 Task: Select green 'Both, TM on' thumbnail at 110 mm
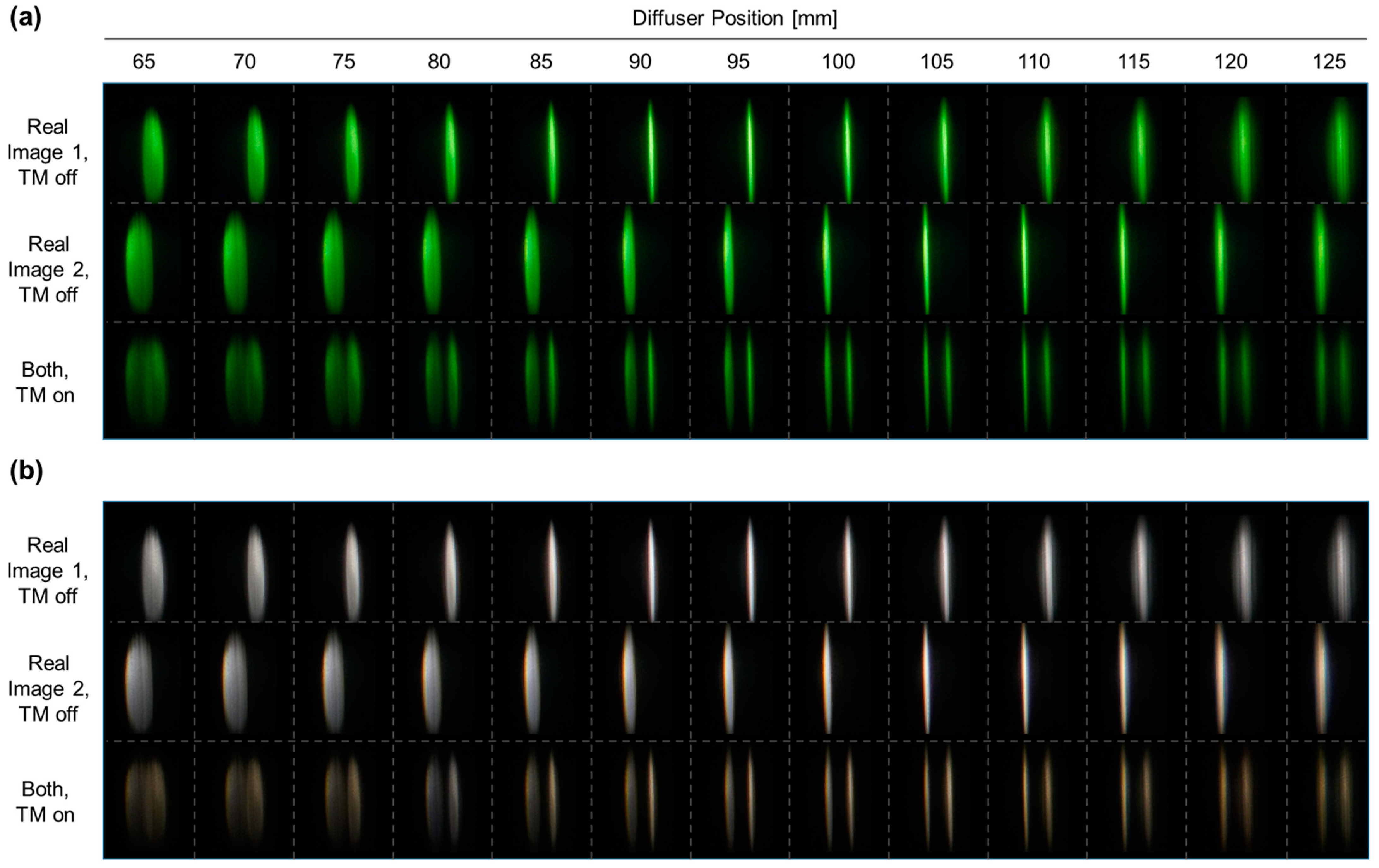[1036, 380]
